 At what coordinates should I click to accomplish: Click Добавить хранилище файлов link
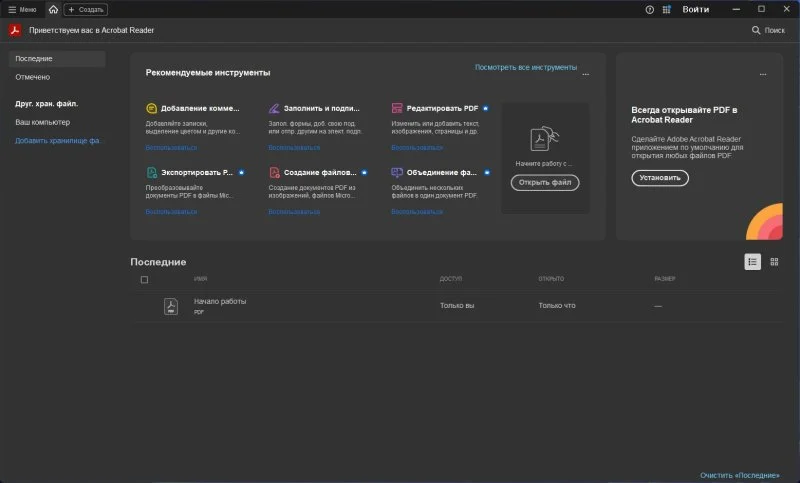click(x=57, y=141)
